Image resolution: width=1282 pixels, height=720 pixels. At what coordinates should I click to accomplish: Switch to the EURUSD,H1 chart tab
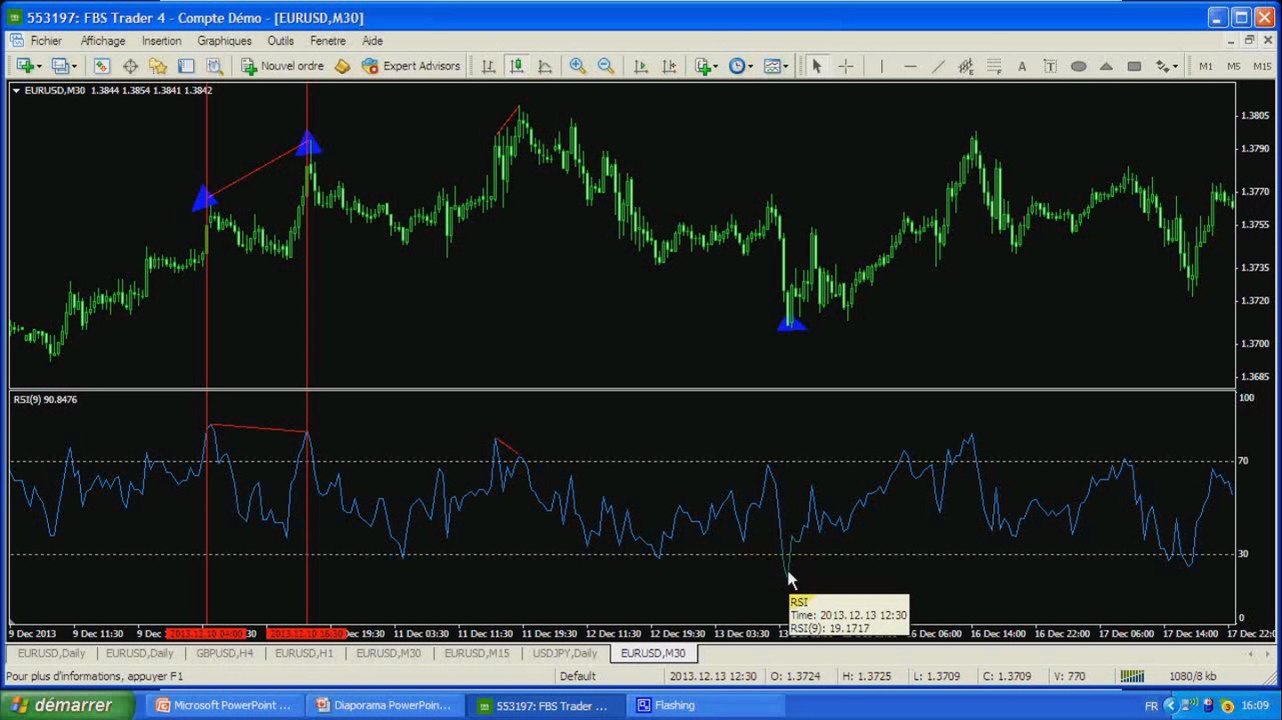pos(304,653)
